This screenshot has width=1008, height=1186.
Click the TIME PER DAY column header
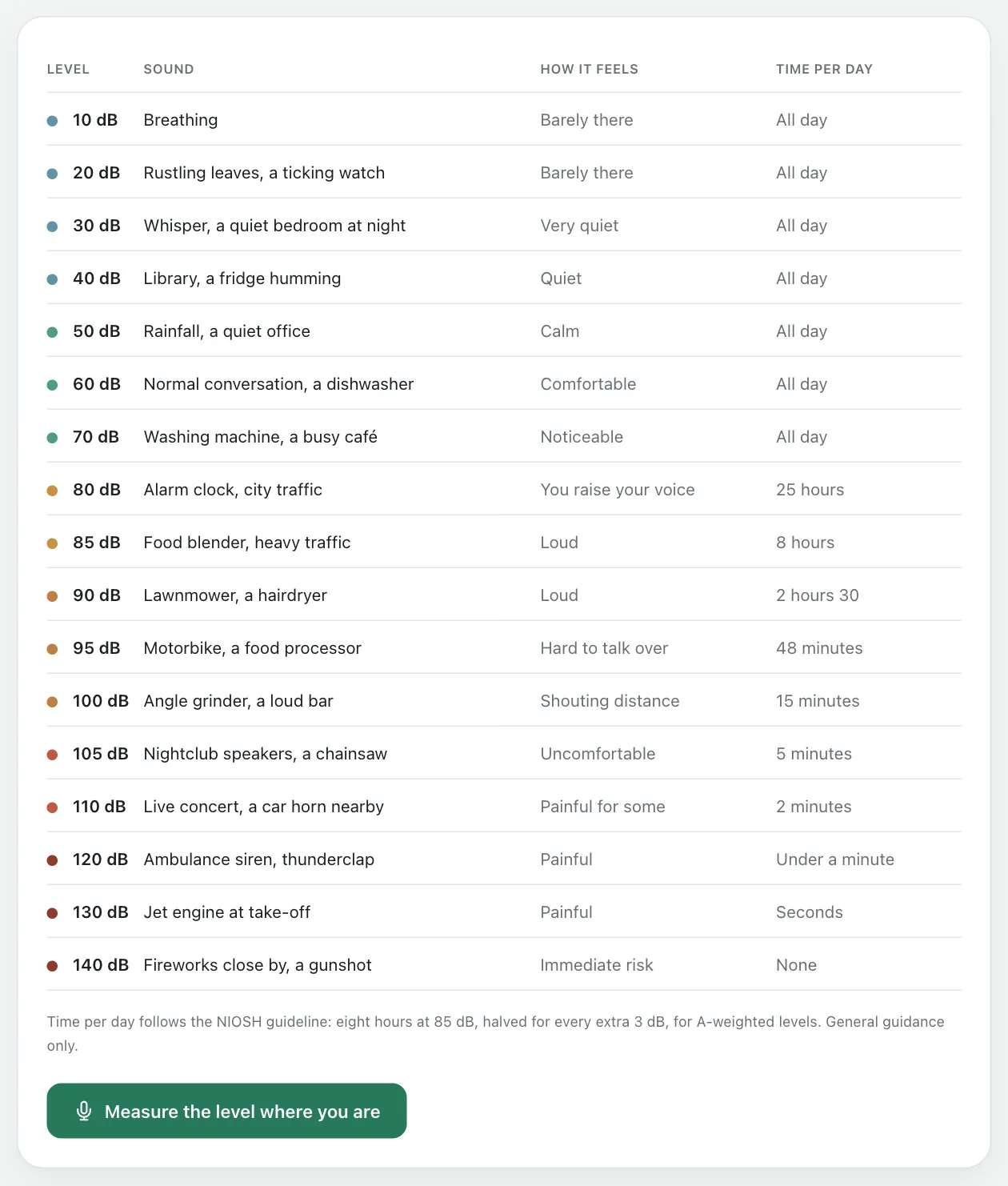(x=824, y=70)
